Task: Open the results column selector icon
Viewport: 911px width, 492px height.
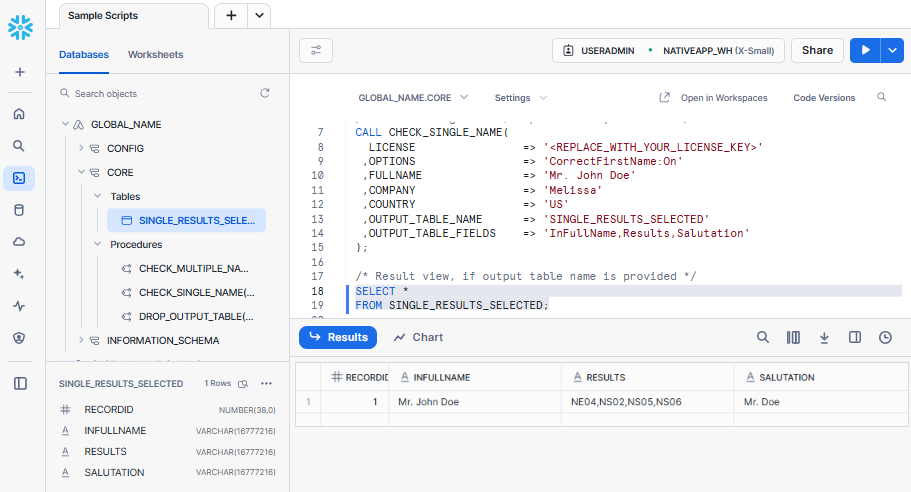Action: pos(793,337)
